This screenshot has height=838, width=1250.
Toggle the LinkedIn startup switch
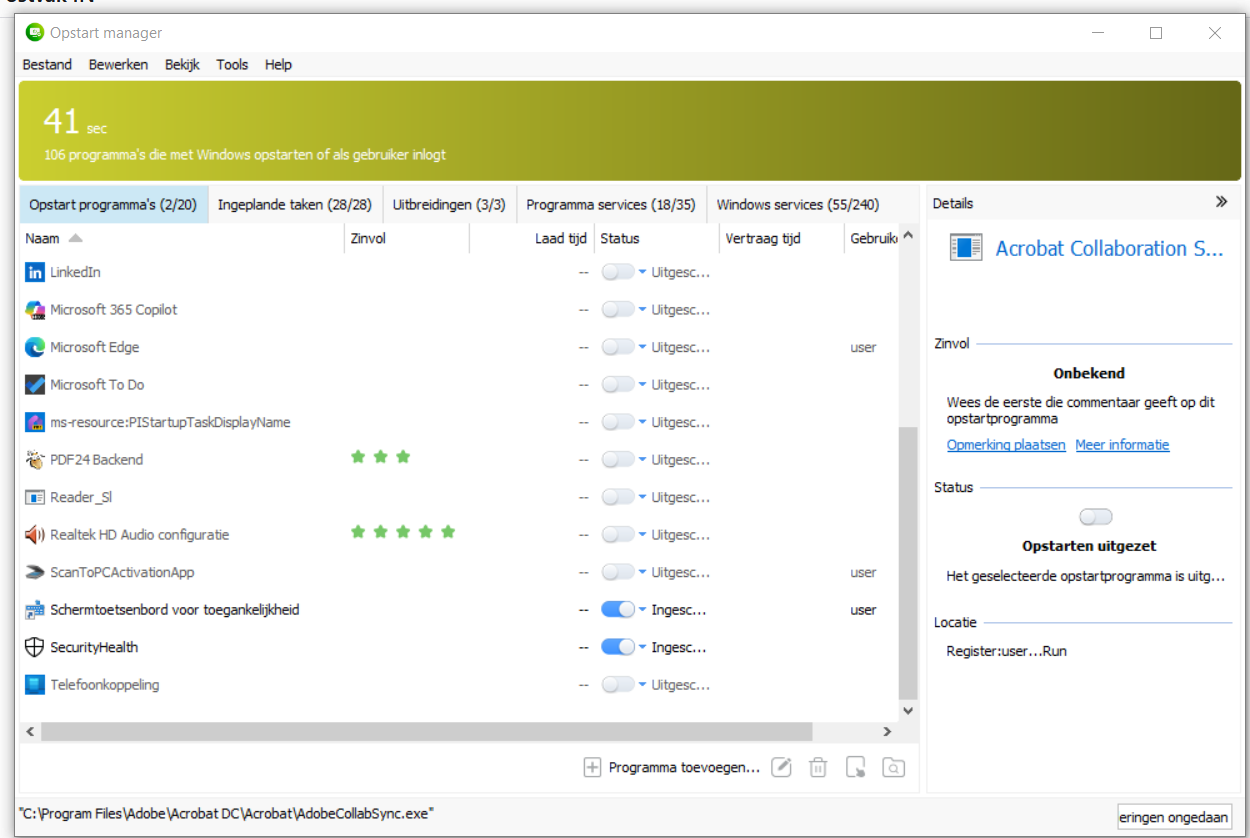point(618,272)
